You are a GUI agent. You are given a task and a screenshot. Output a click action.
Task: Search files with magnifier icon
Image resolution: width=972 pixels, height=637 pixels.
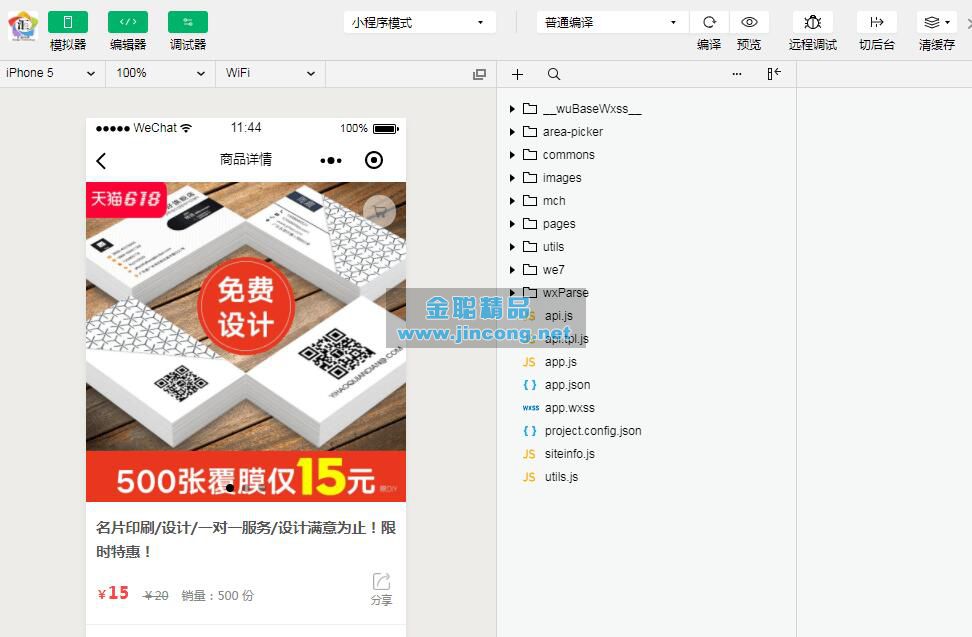click(x=554, y=74)
